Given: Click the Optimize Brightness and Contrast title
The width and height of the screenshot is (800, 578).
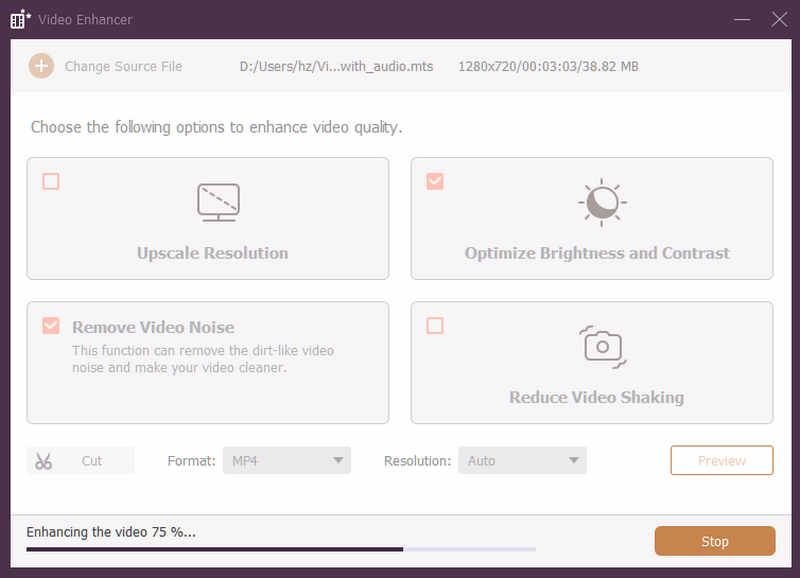Looking at the screenshot, I should point(597,253).
